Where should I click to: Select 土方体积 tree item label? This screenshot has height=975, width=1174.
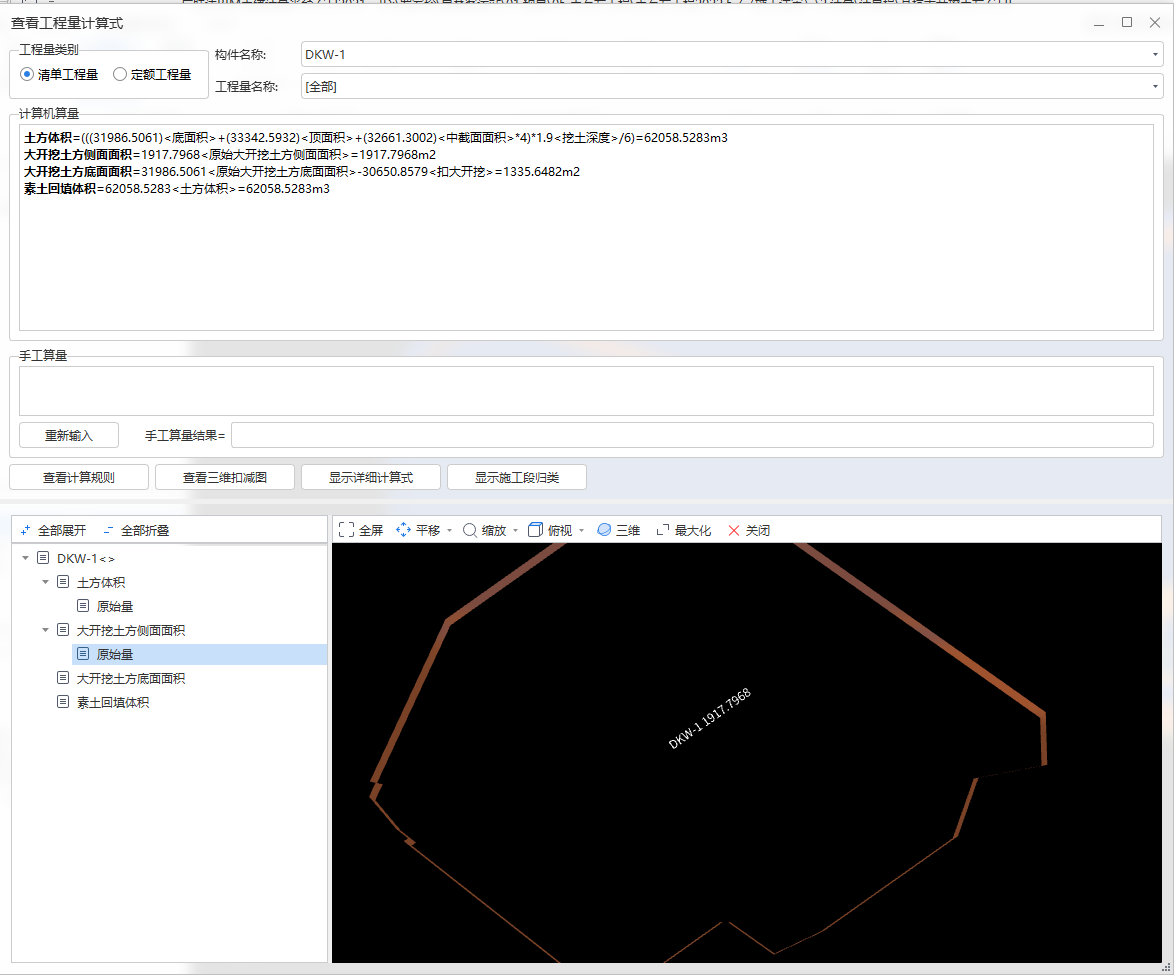101,583
